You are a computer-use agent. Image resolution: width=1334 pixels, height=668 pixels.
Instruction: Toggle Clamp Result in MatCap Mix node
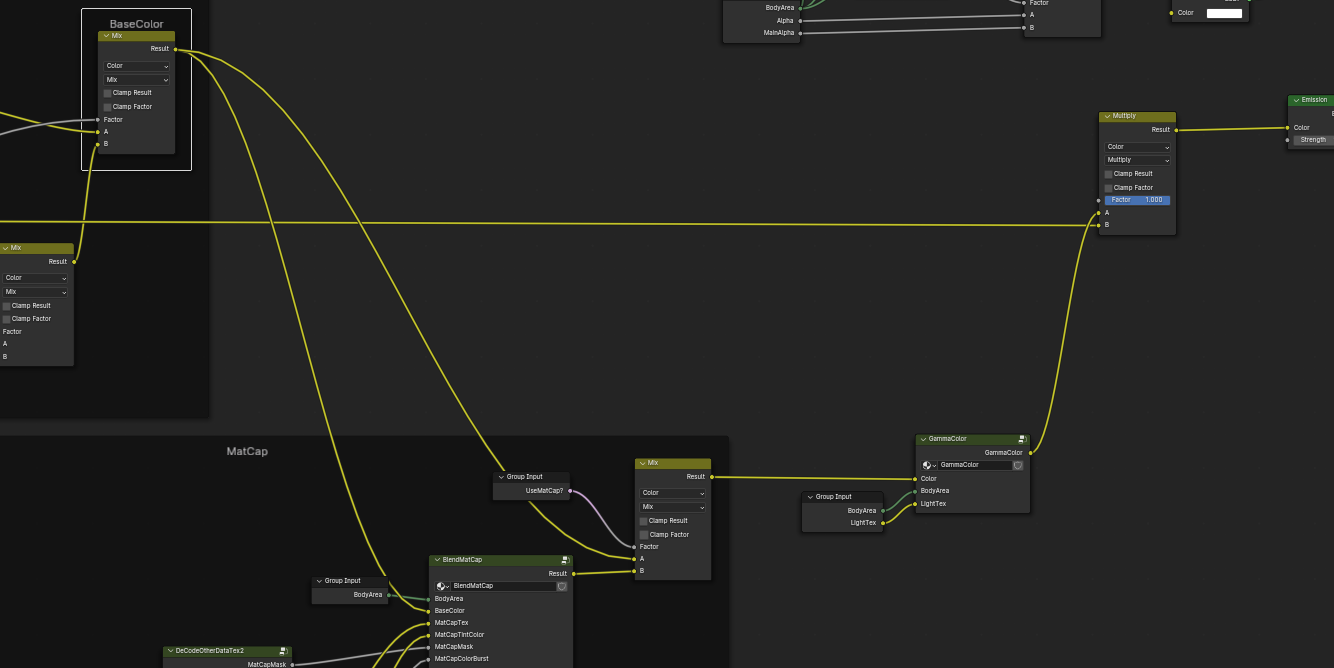(x=644, y=521)
